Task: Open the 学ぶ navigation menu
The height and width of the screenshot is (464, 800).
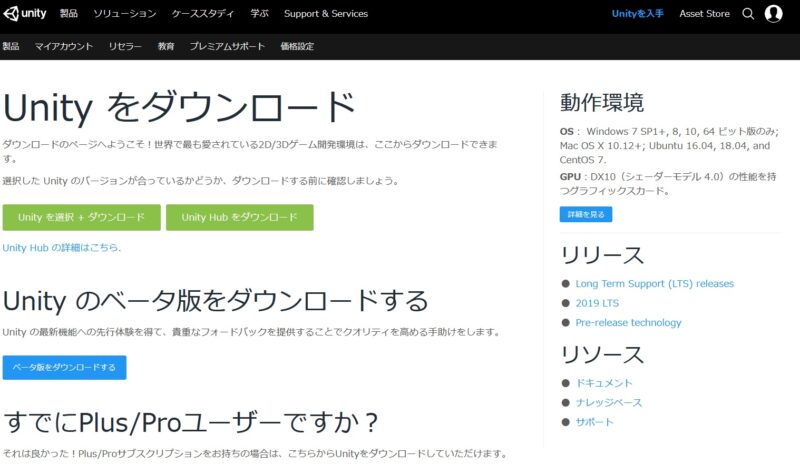Action: click(x=259, y=14)
